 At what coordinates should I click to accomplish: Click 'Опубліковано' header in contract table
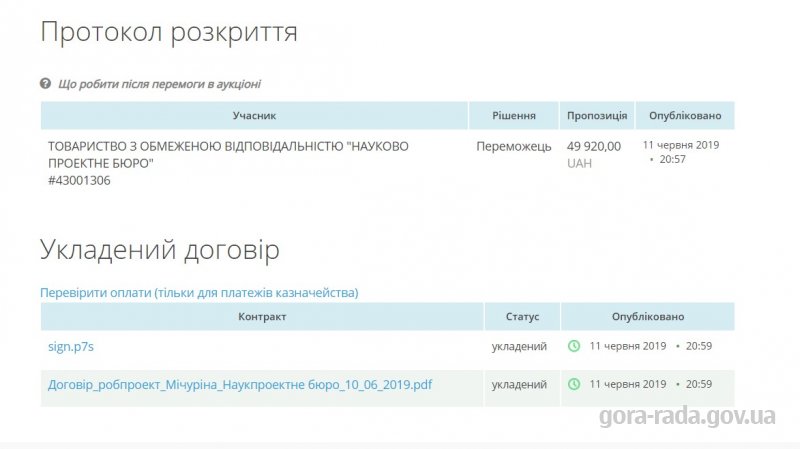point(647,316)
